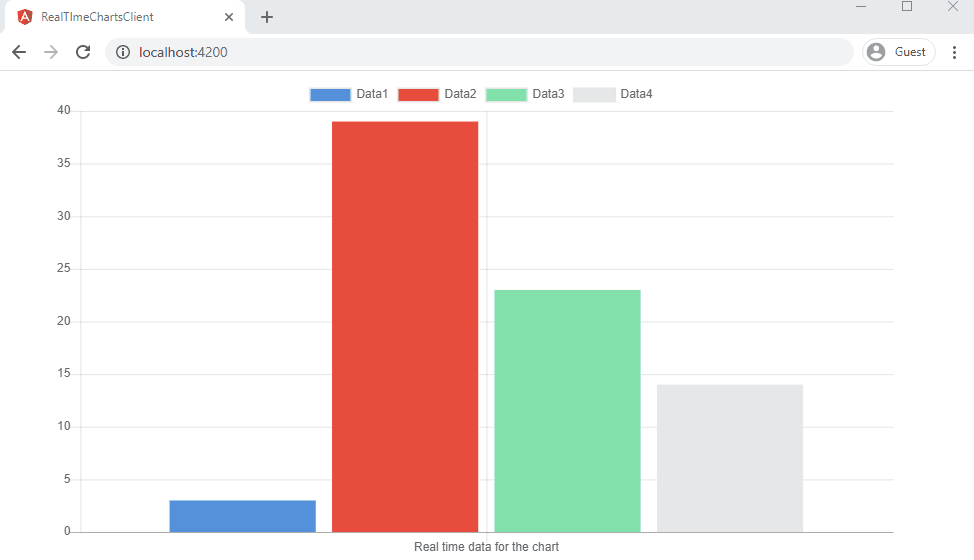This screenshot has width=974, height=560.
Task: Click the Angular favicon on tab
Action: [25, 17]
